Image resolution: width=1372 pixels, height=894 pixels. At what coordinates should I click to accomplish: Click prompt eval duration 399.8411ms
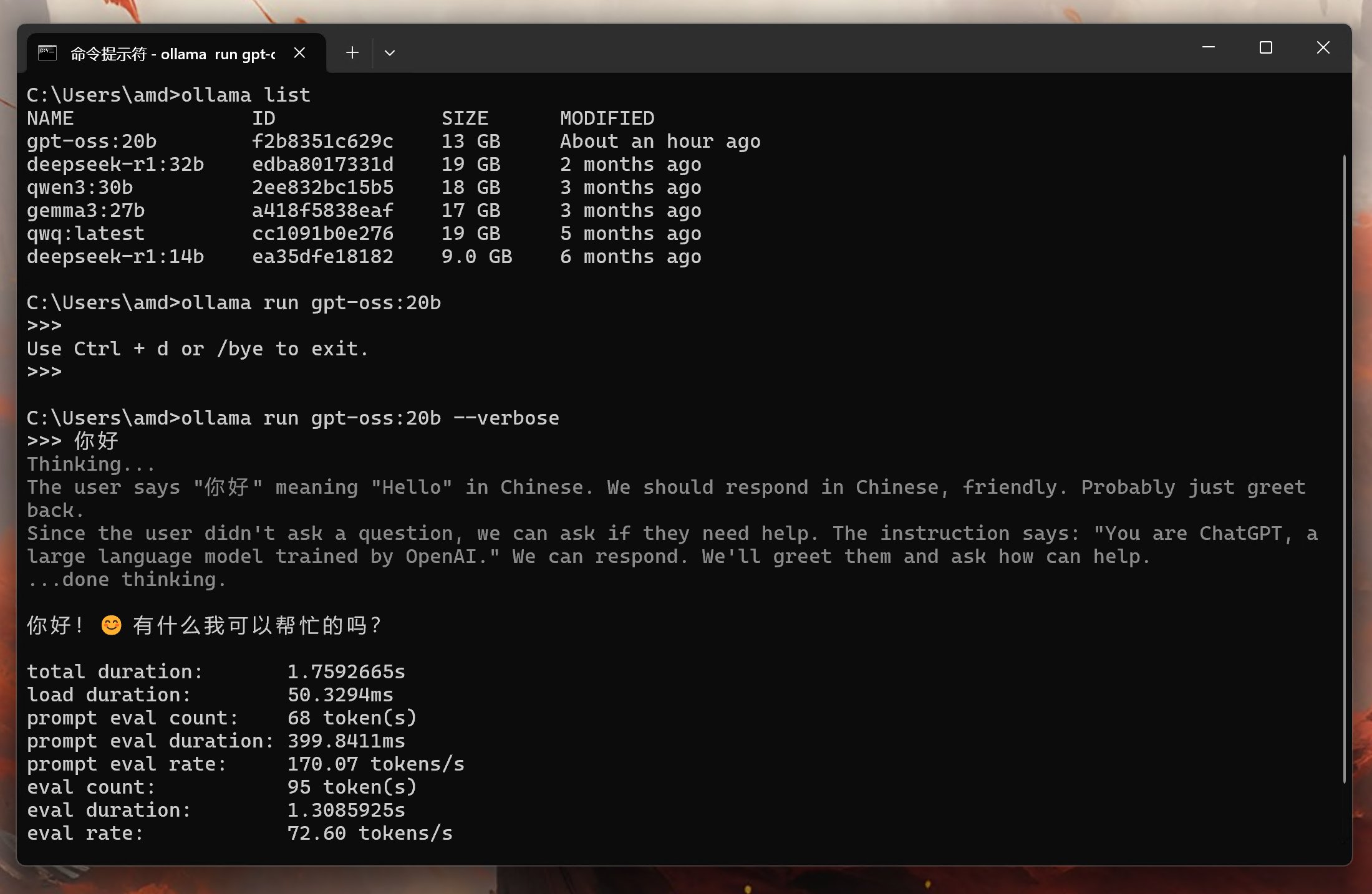point(346,741)
